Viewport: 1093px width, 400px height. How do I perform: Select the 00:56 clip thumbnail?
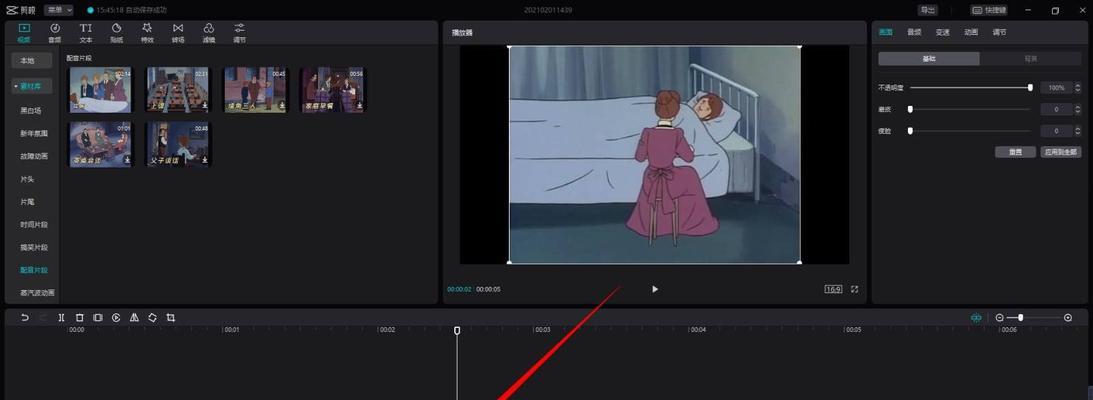[333, 90]
